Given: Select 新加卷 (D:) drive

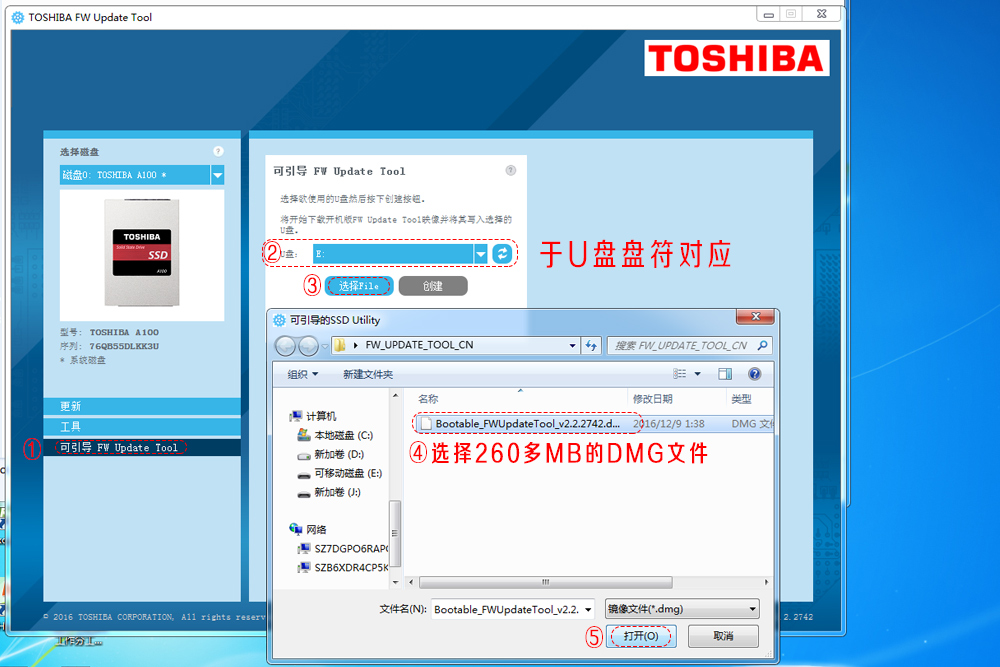Looking at the screenshot, I should tap(331, 455).
